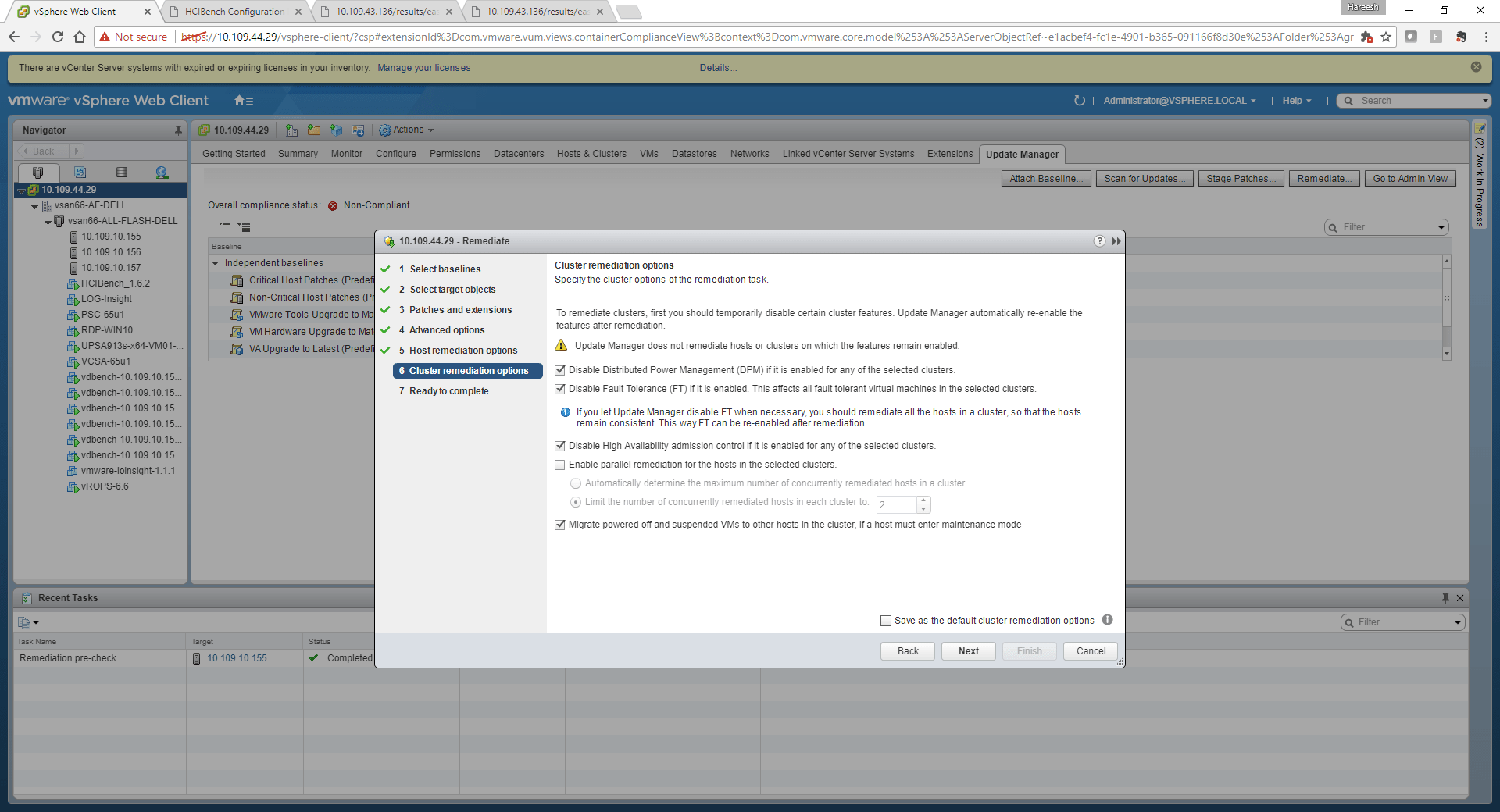
Task: Open the Networking navigator view icon
Action: (x=162, y=173)
